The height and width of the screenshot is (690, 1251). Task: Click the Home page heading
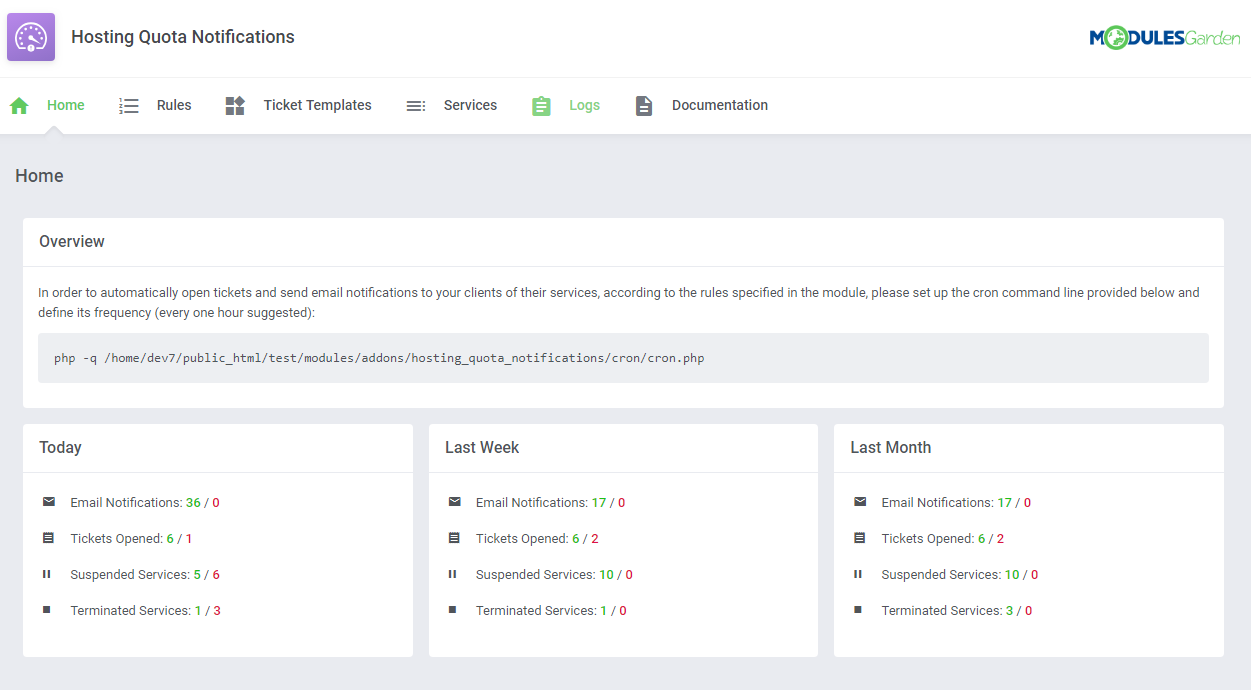[40, 176]
